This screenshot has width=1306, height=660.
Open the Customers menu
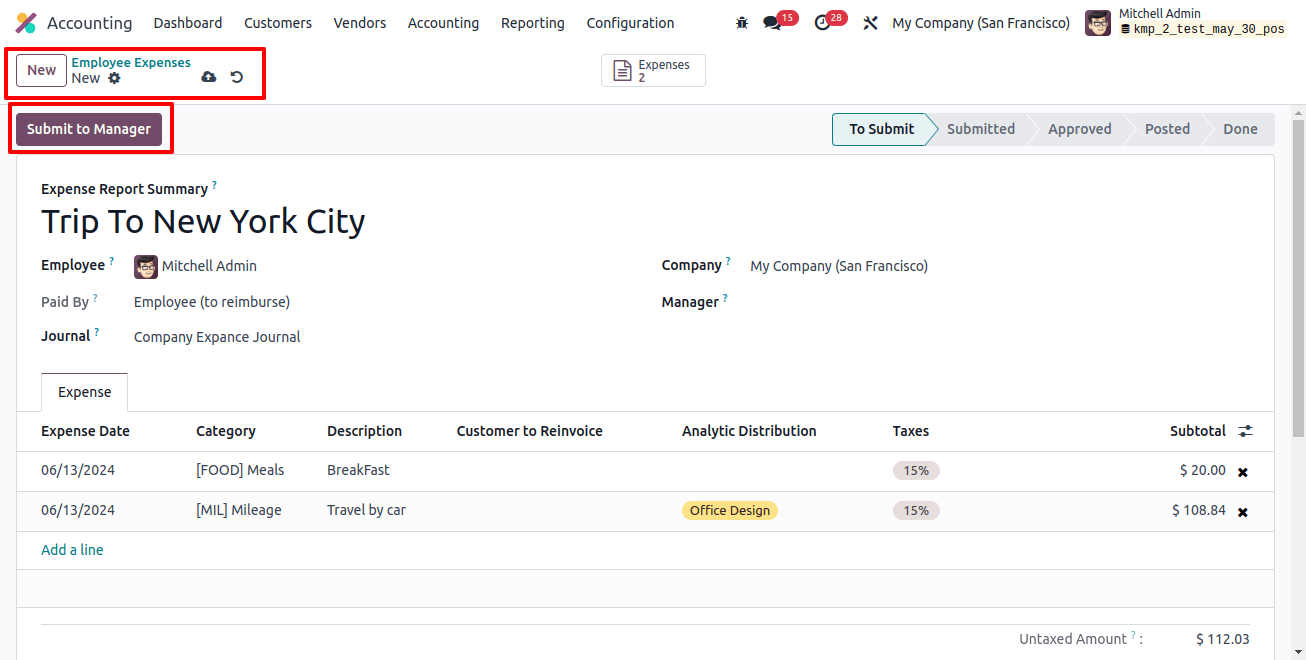click(x=278, y=23)
